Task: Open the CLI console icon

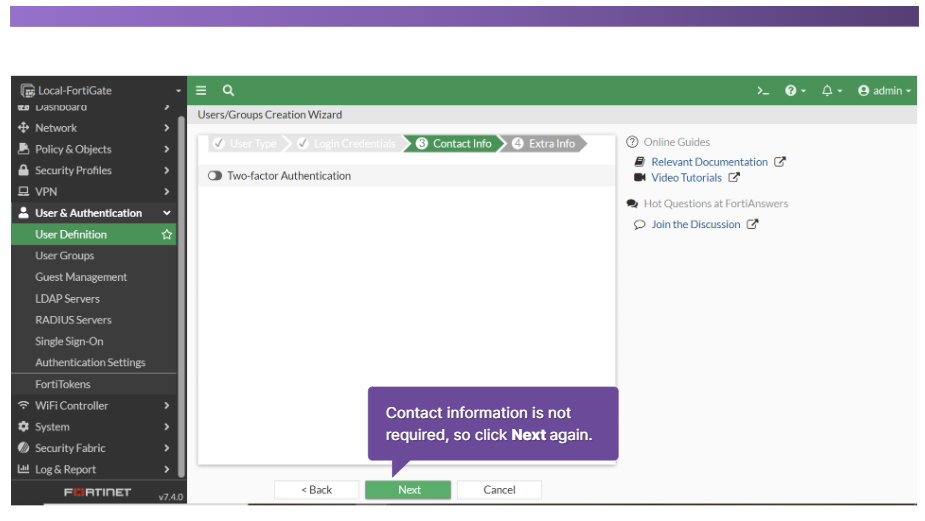Action: pos(763,91)
